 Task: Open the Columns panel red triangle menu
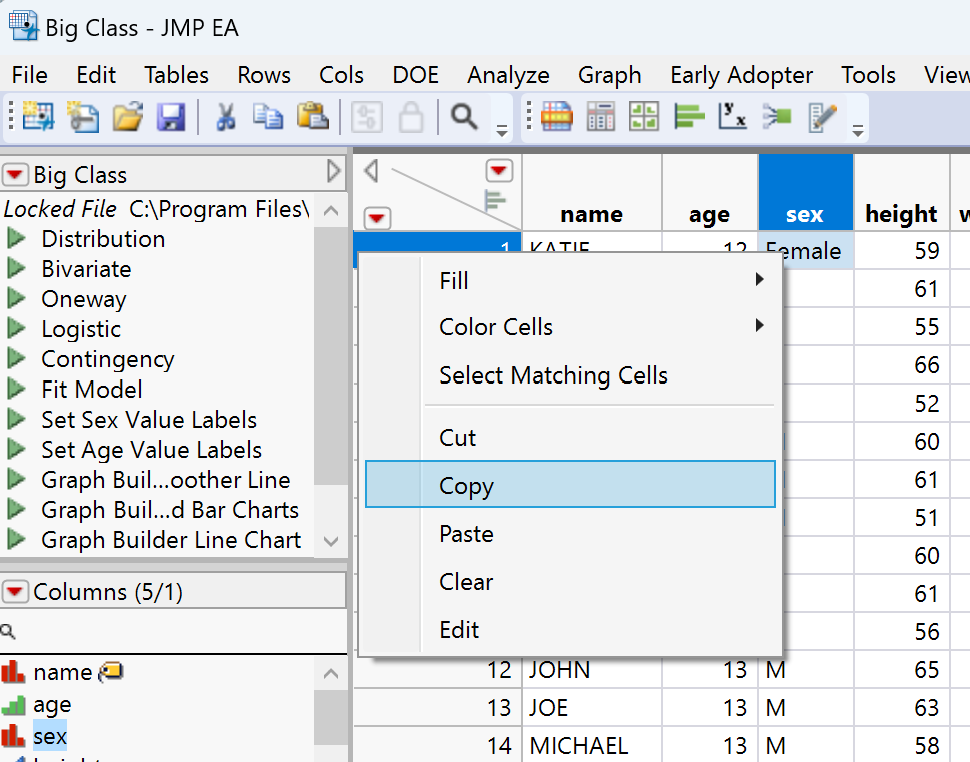[15, 593]
